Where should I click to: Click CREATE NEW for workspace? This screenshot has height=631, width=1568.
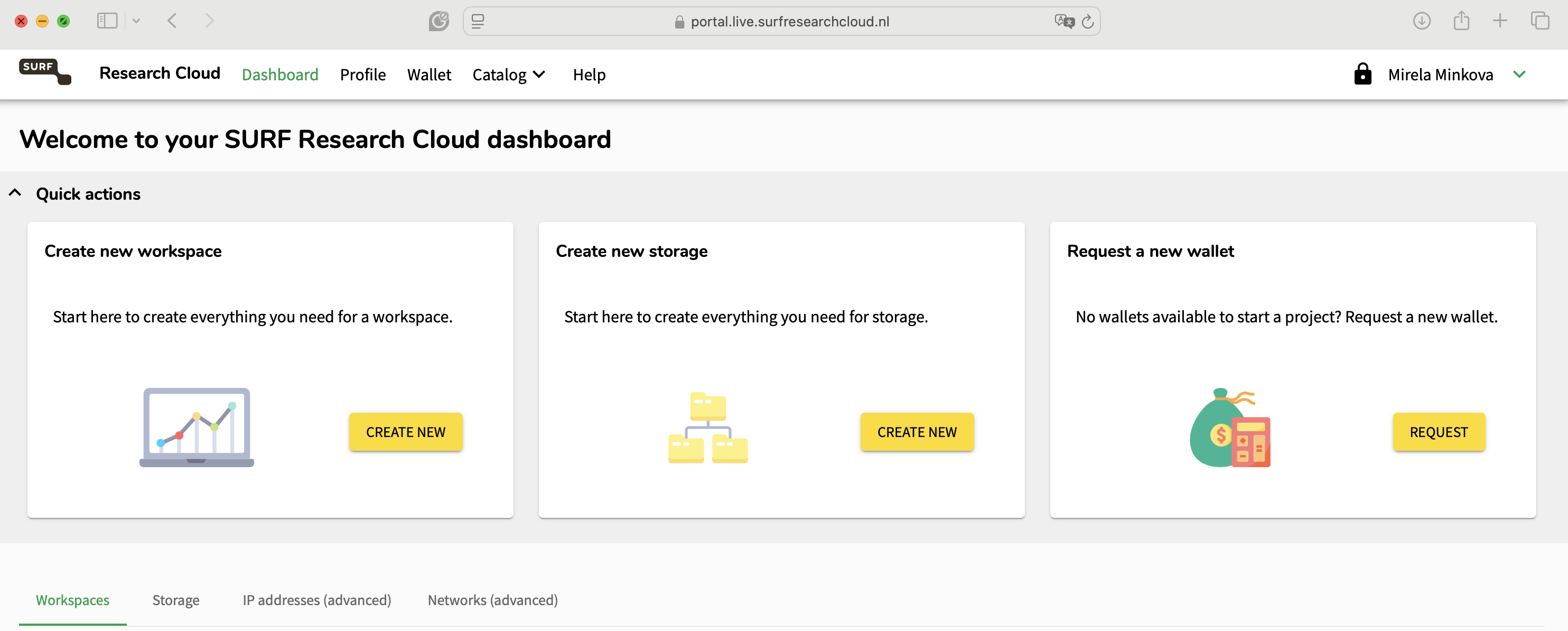405,432
